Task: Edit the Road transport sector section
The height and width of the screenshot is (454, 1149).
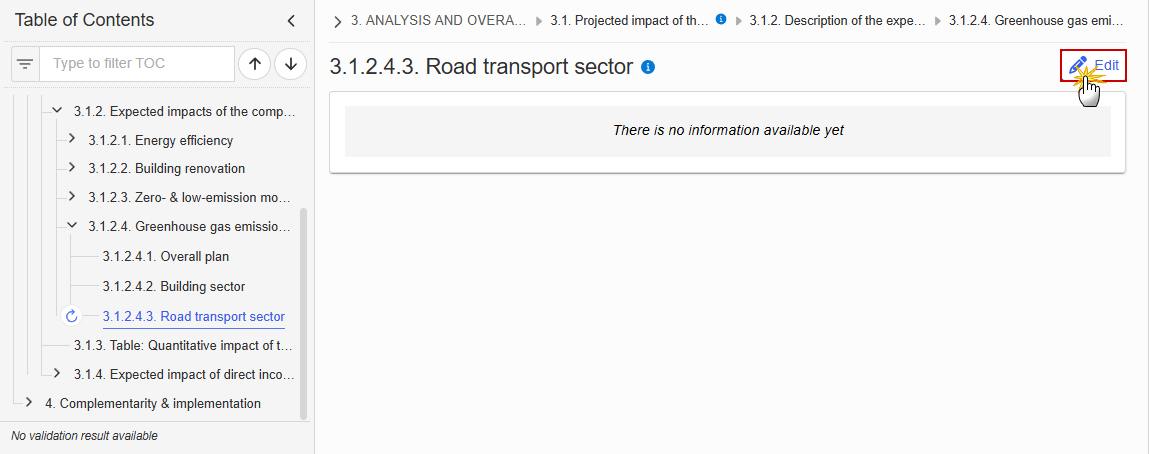Action: (1093, 65)
